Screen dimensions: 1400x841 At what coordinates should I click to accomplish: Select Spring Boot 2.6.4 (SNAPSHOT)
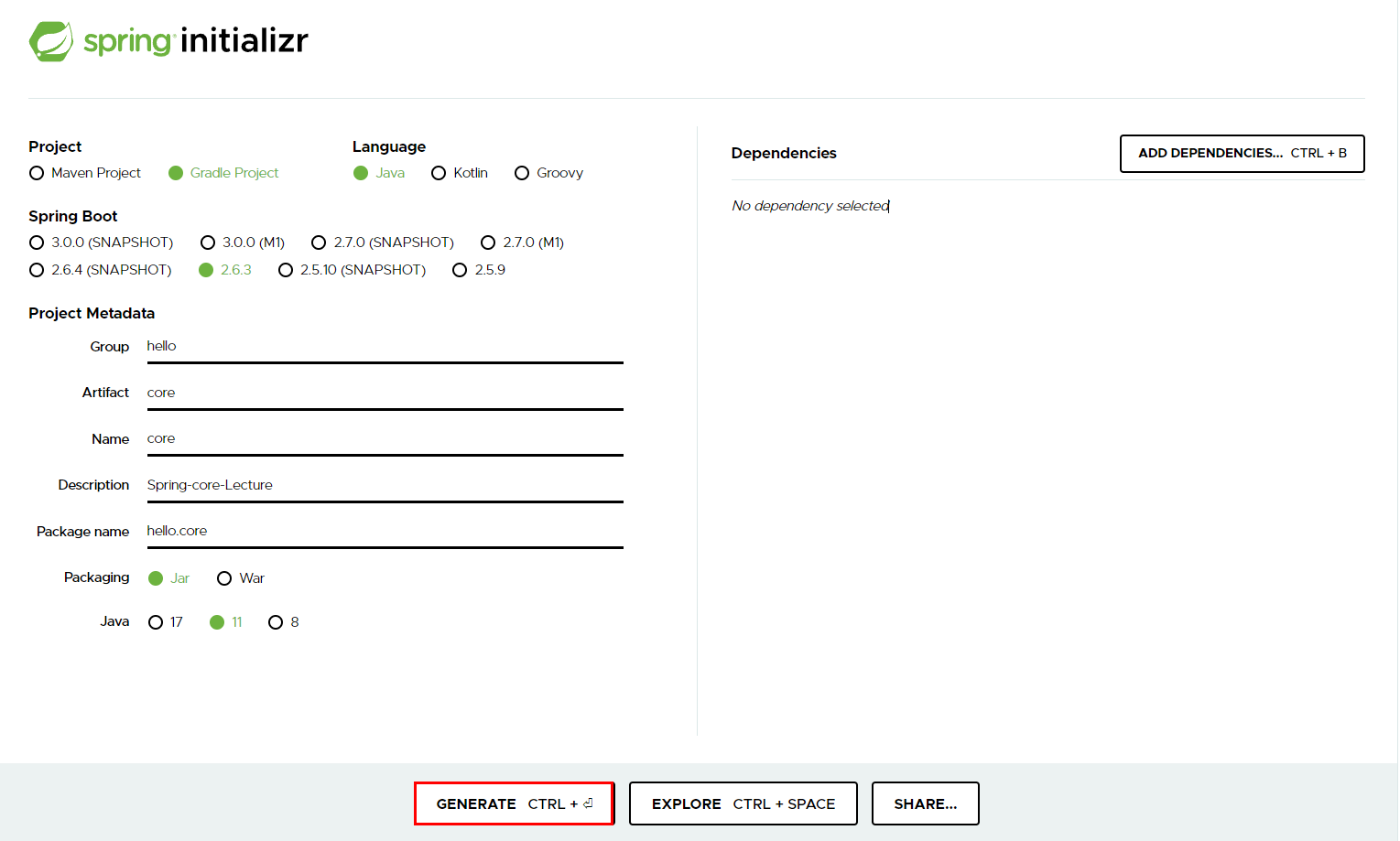coord(101,270)
